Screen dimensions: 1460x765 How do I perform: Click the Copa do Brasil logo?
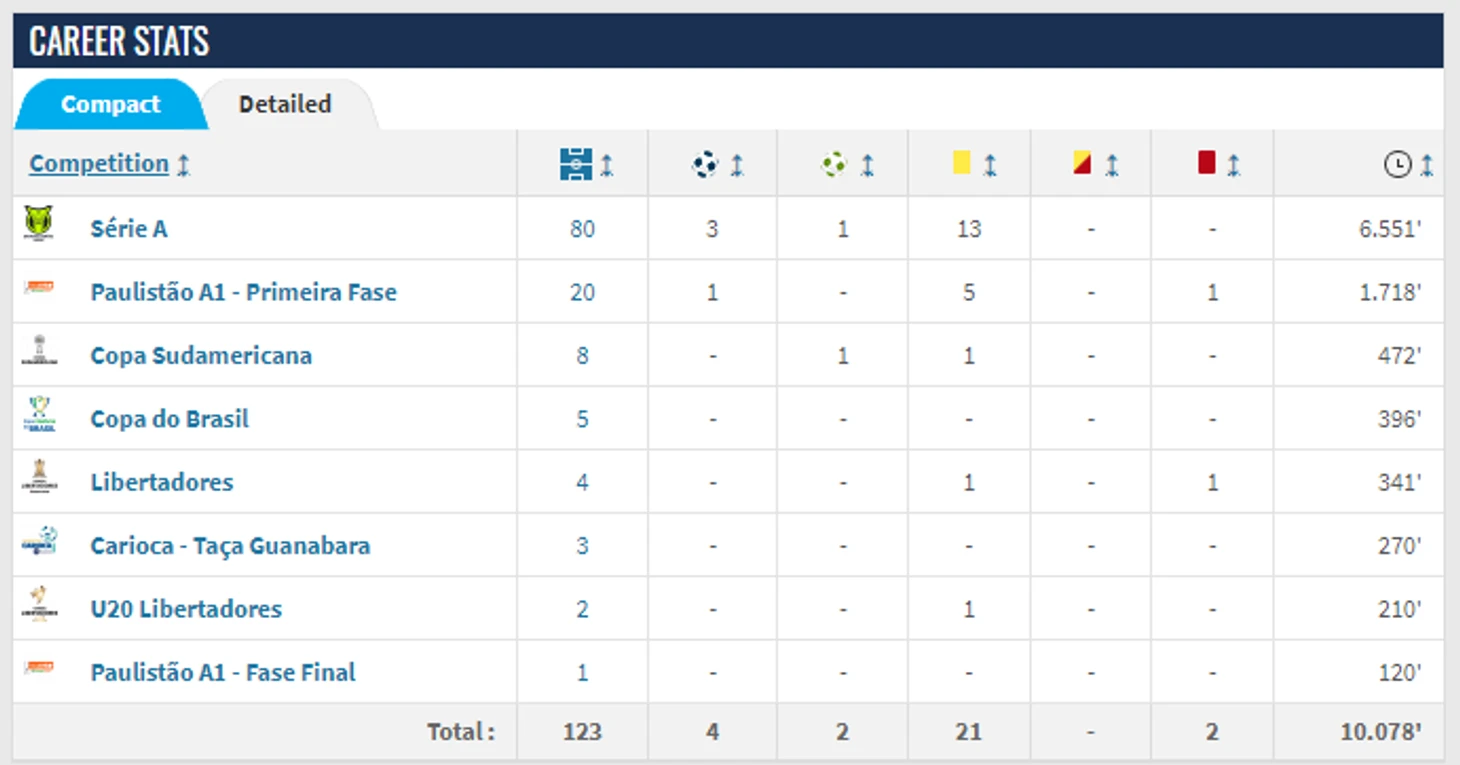pyautogui.click(x=39, y=414)
